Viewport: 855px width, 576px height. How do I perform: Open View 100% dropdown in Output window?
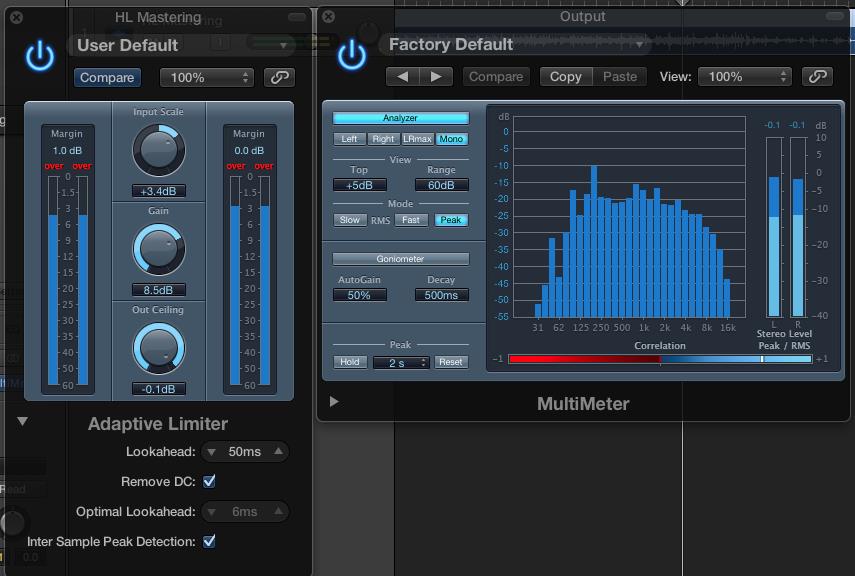click(745, 76)
